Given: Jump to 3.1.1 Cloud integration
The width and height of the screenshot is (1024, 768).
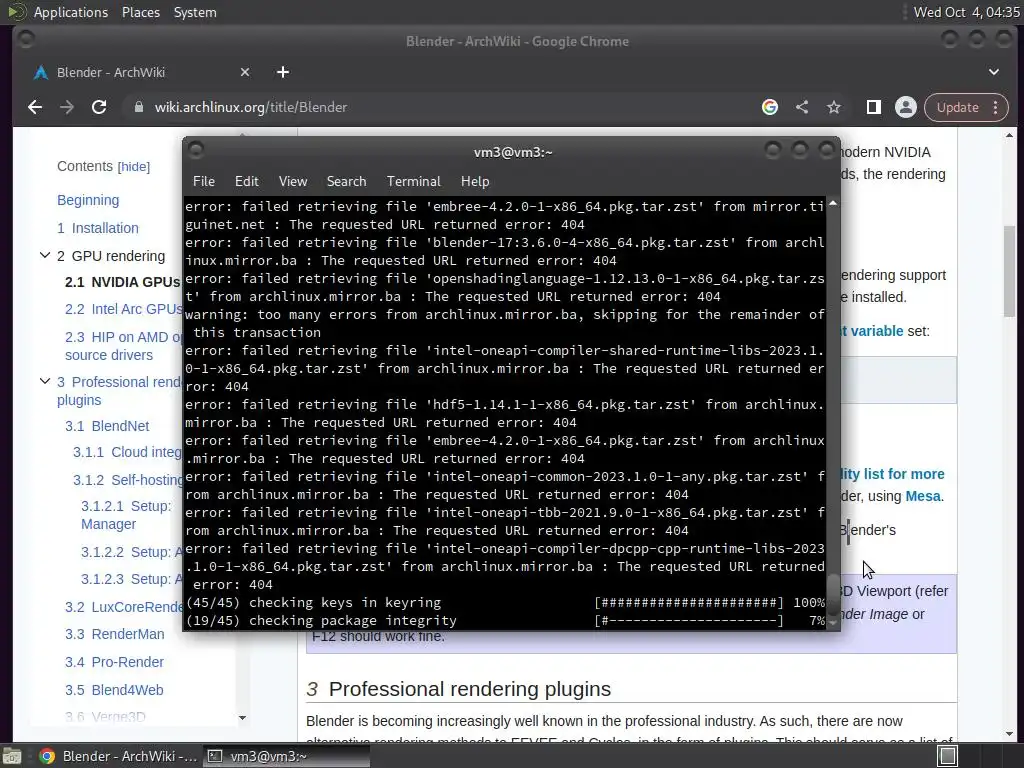Looking at the screenshot, I should click(127, 452).
